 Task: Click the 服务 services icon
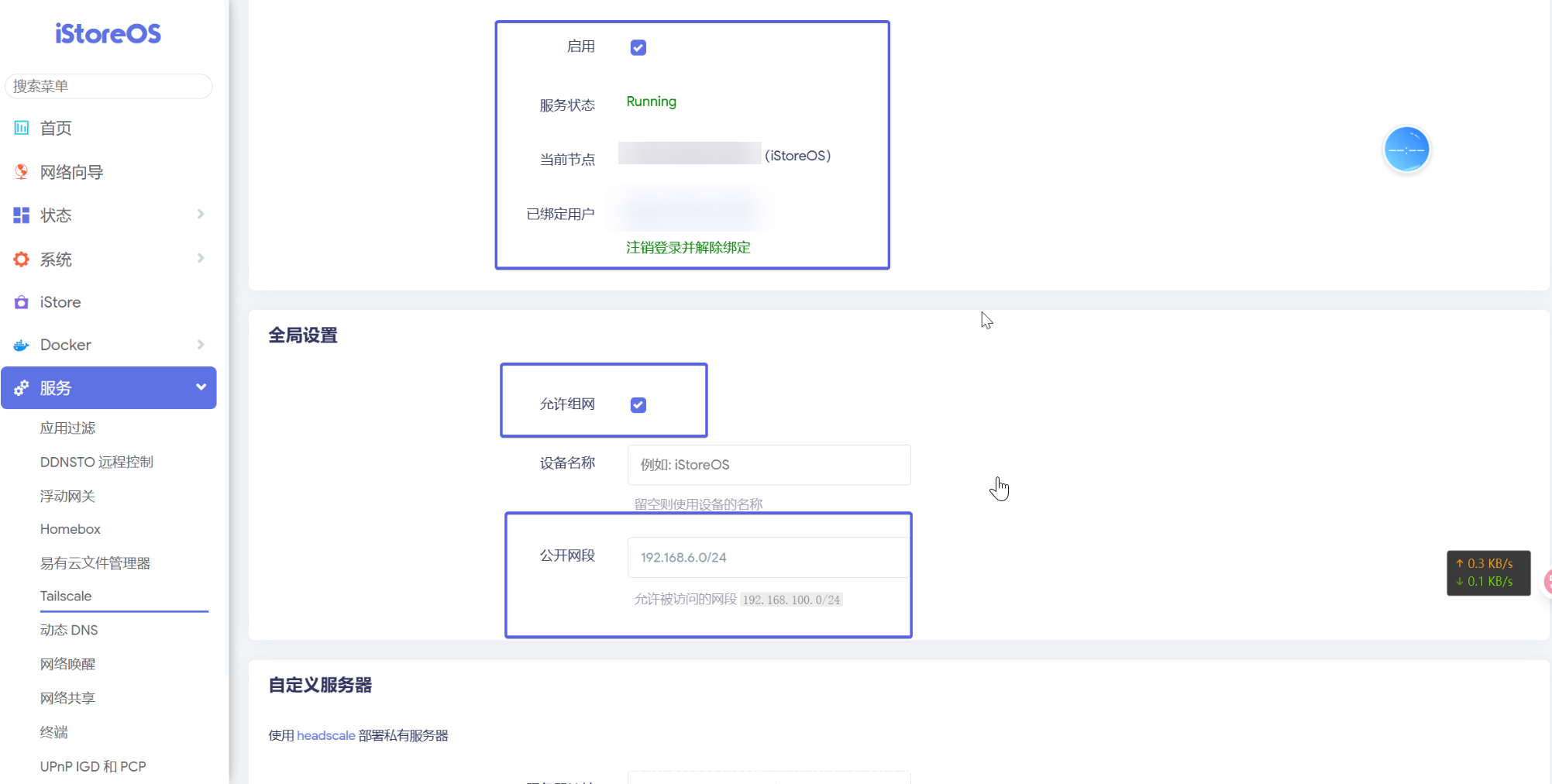pyautogui.click(x=22, y=388)
